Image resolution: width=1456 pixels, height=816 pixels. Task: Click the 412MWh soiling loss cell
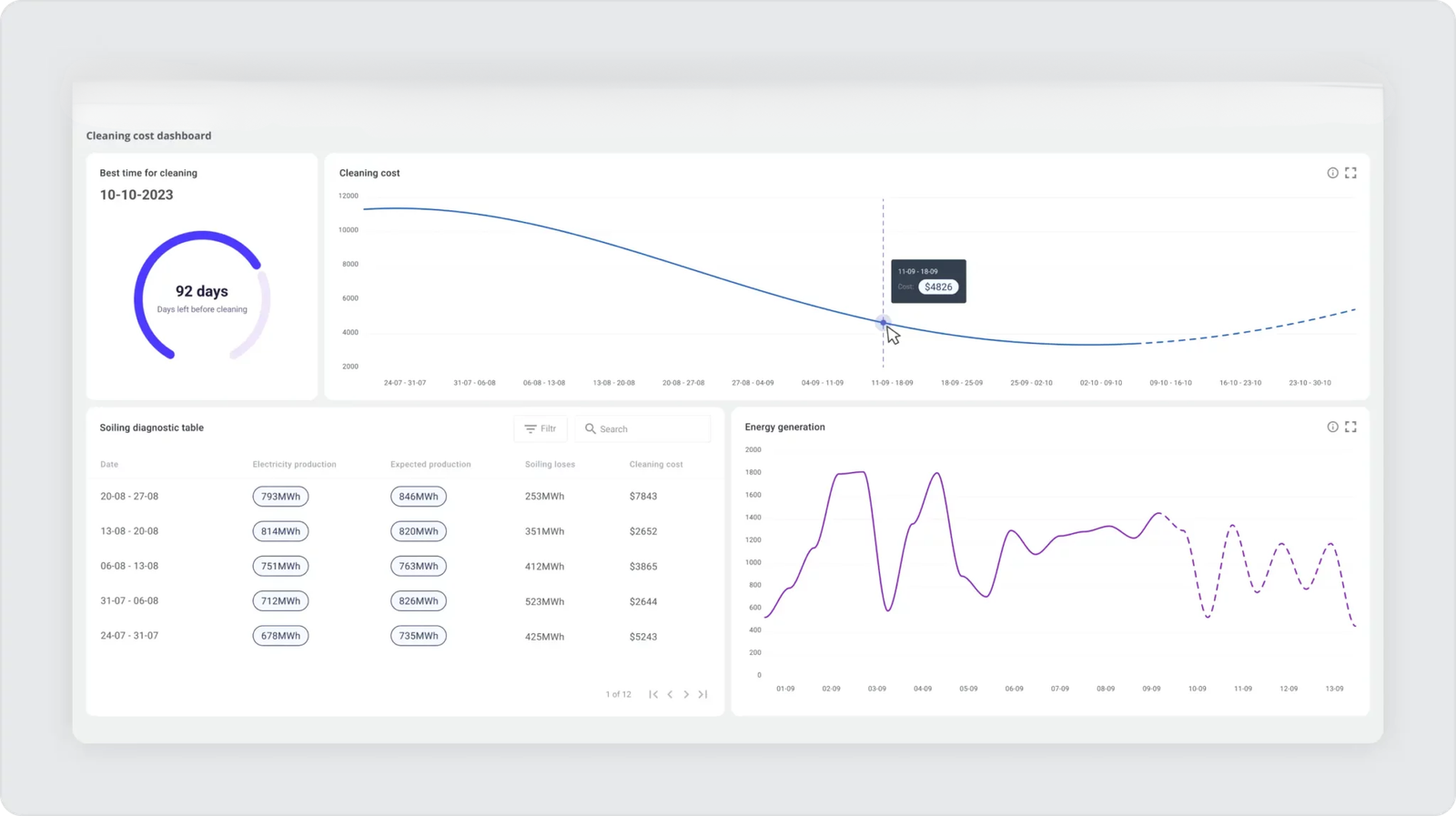[x=544, y=567]
